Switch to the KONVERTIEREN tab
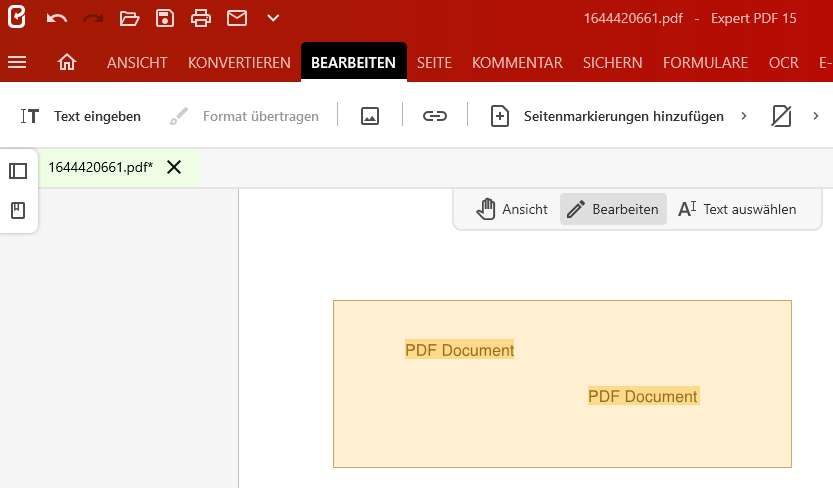Image resolution: width=833 pixels, height=488 pixels. [x=239, y=63]
